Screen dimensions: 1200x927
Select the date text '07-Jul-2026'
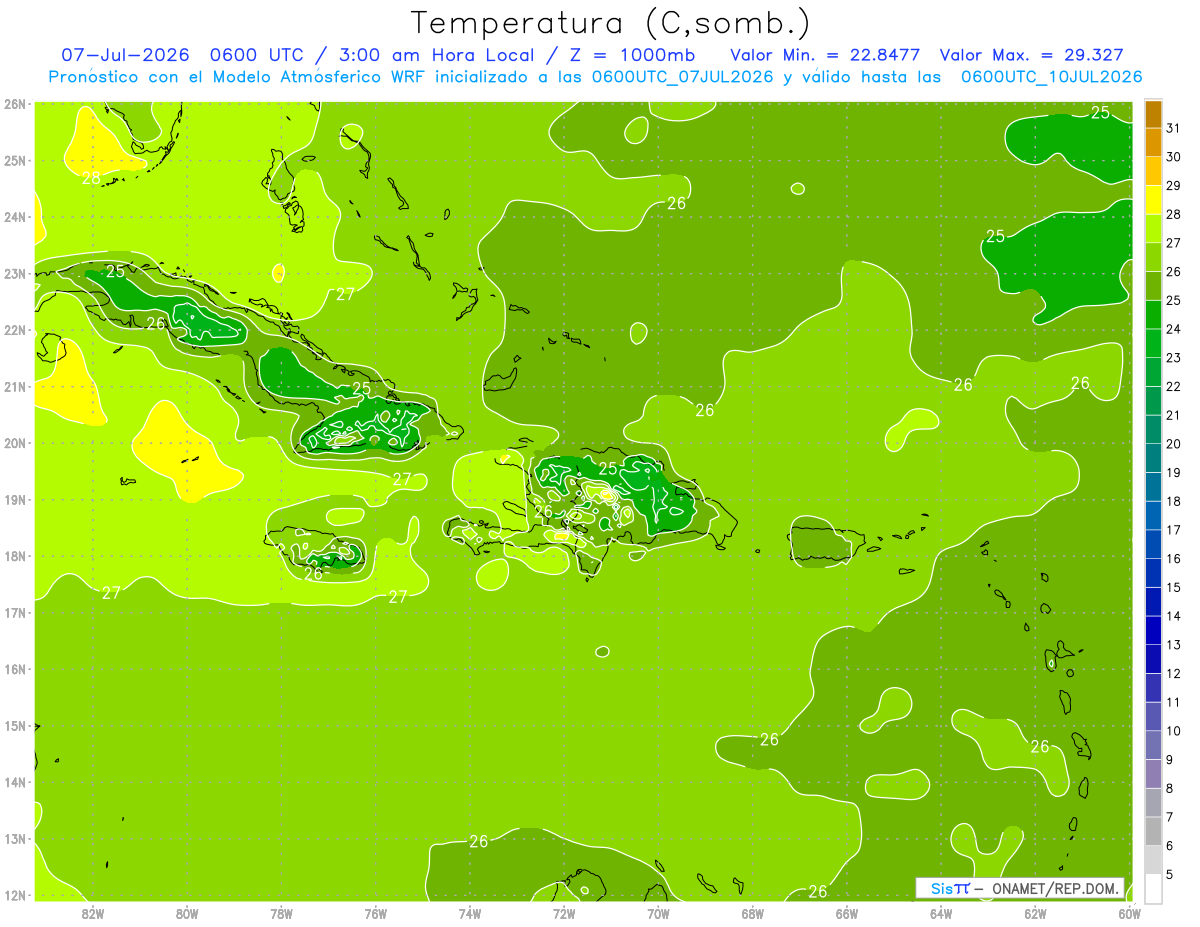125,55
